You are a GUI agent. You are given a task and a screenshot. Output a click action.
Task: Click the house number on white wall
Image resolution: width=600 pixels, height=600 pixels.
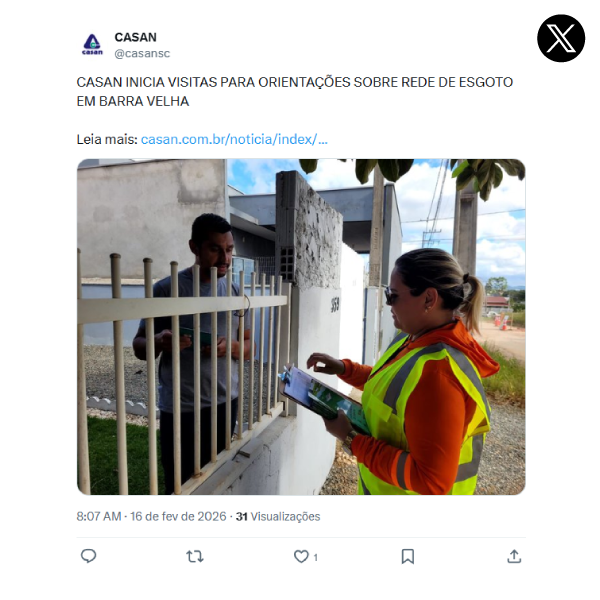[335, 305]
